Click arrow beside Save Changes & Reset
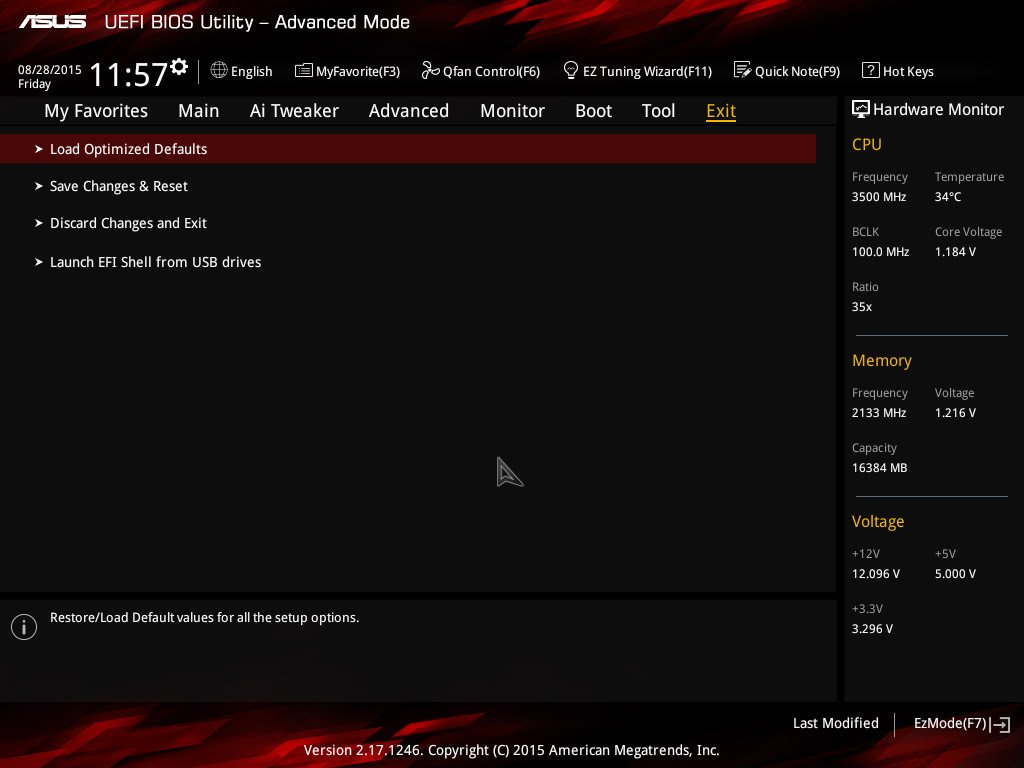The height and width of the screenshot is (768, 1024). [x=39, y=186]
